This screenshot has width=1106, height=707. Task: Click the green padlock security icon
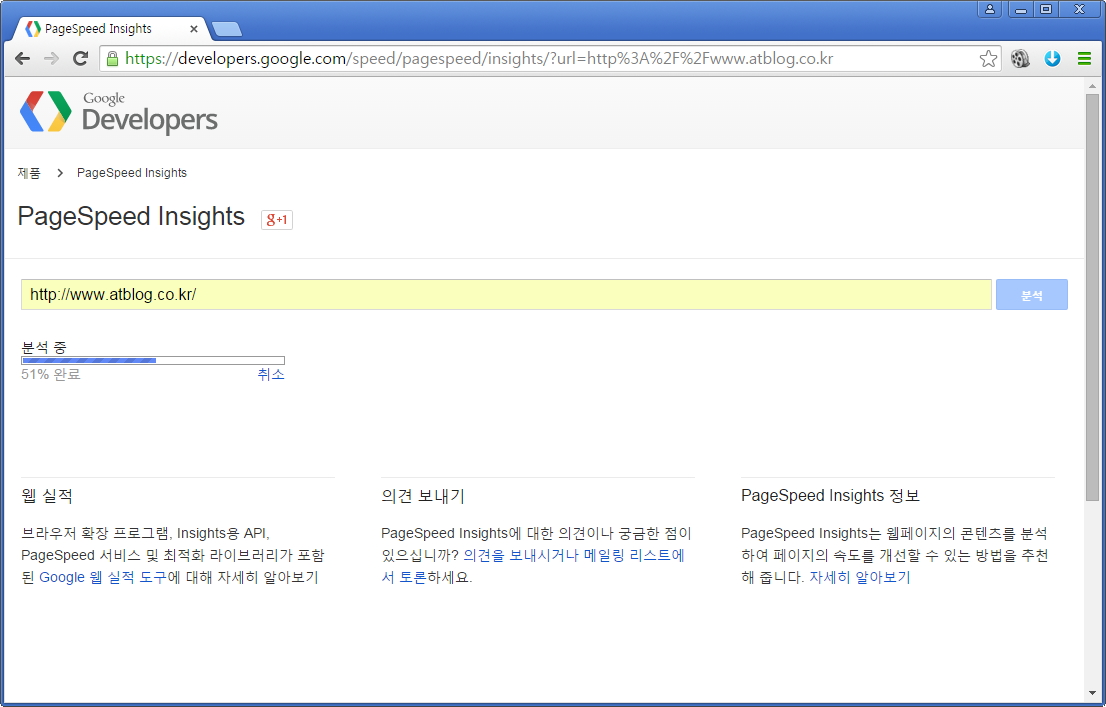click(112, 59)
